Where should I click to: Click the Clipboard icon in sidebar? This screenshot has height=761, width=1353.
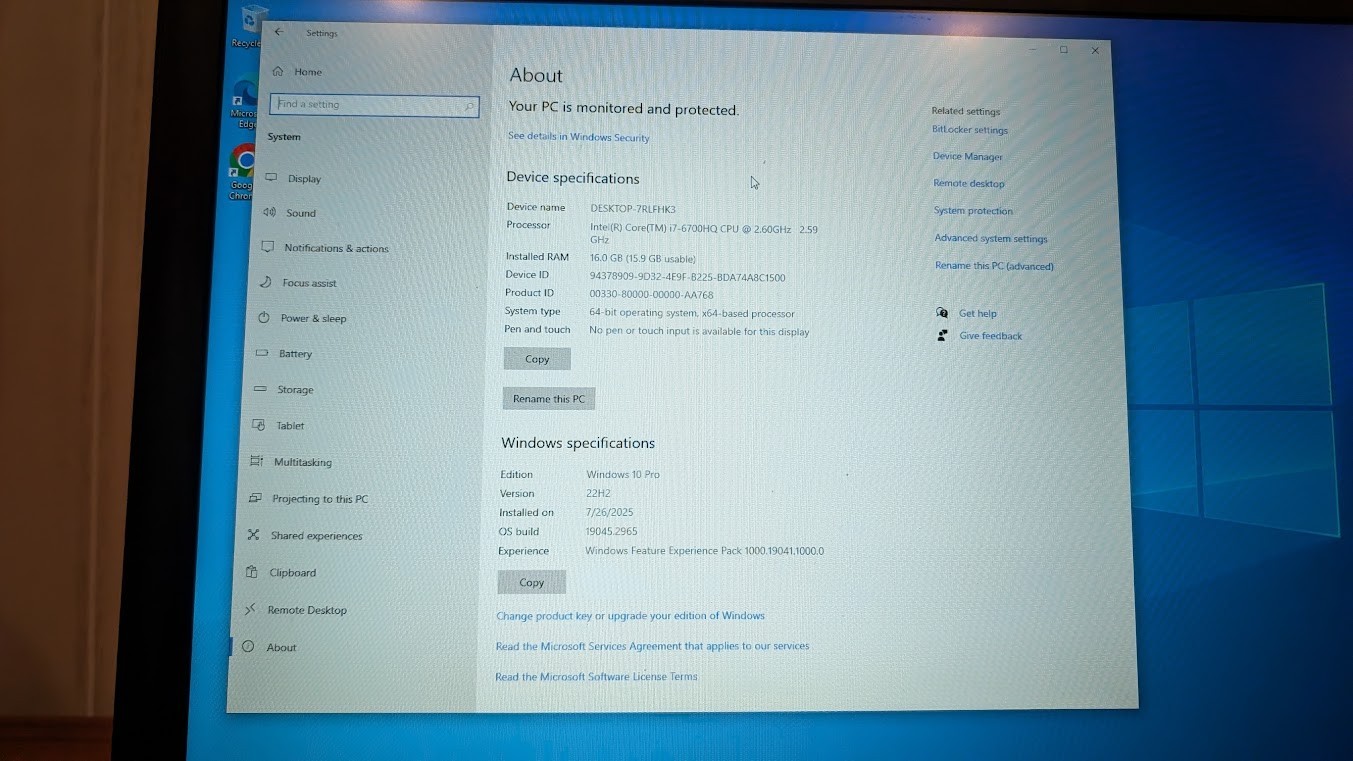251,572
